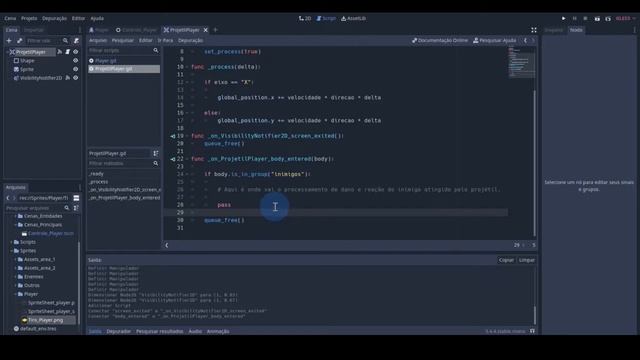Stop the running scene
The height and width of the screenshot is (360, 640).
(585, 18)
